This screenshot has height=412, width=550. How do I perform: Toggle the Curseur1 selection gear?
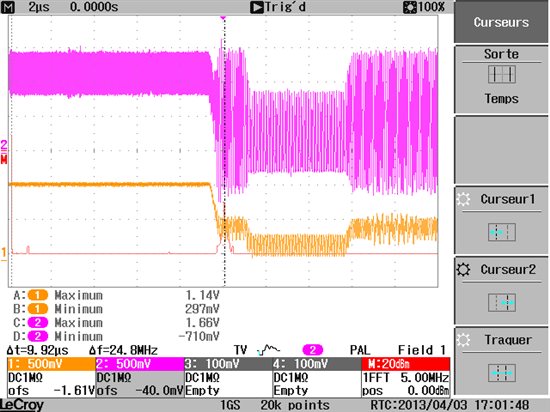463,199
